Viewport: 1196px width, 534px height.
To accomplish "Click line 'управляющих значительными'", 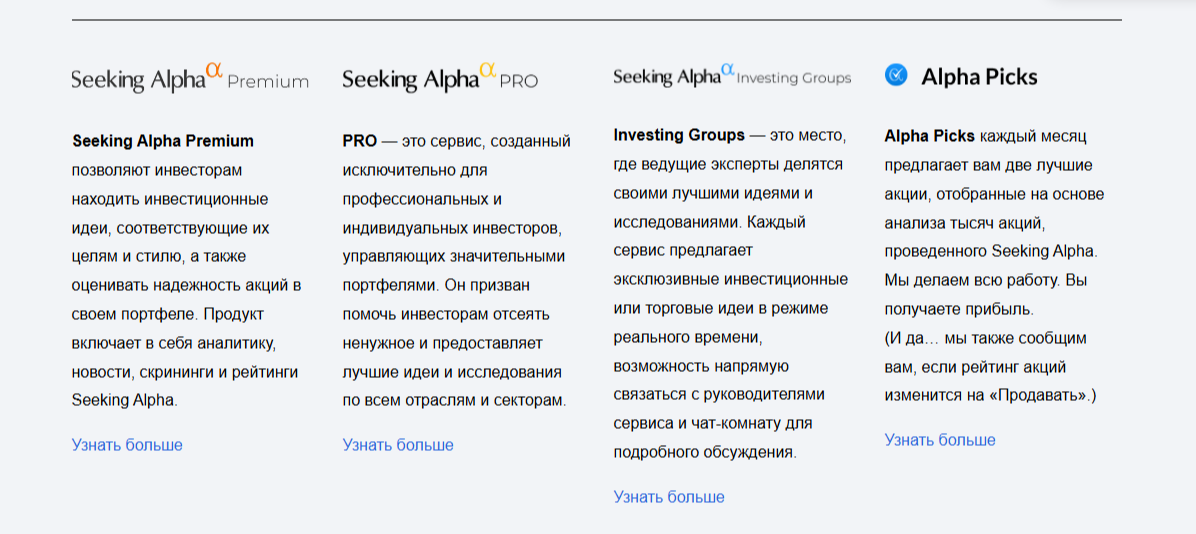I will click(x=454, y=256).
